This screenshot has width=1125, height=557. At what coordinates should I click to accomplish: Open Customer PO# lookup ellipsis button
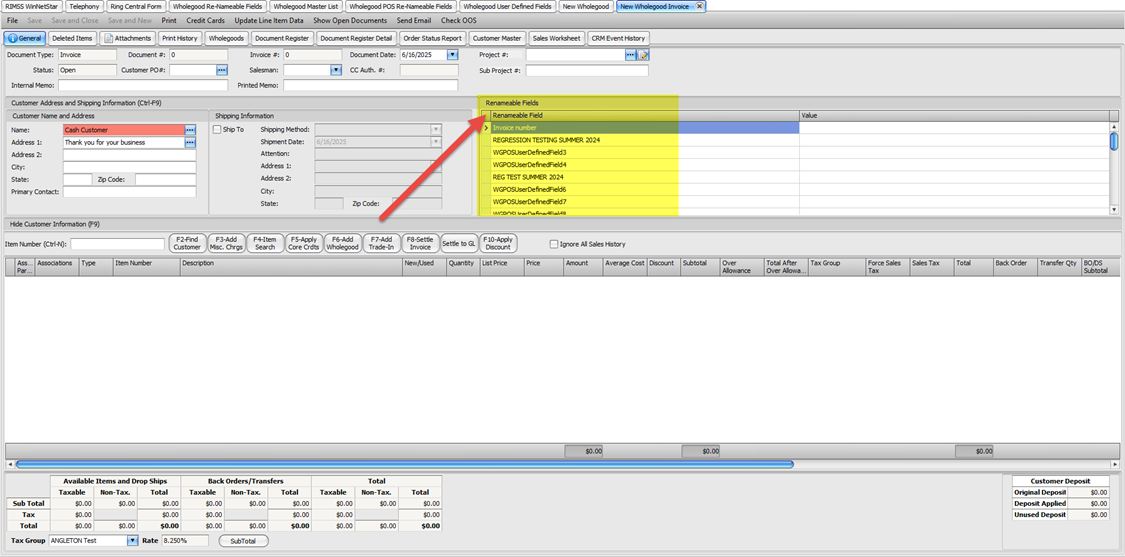point(222,70)
